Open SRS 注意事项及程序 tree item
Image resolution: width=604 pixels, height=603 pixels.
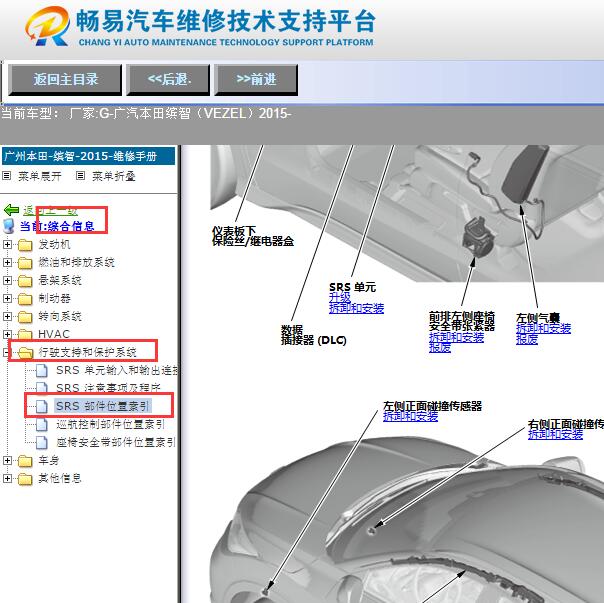click(108, 388)
